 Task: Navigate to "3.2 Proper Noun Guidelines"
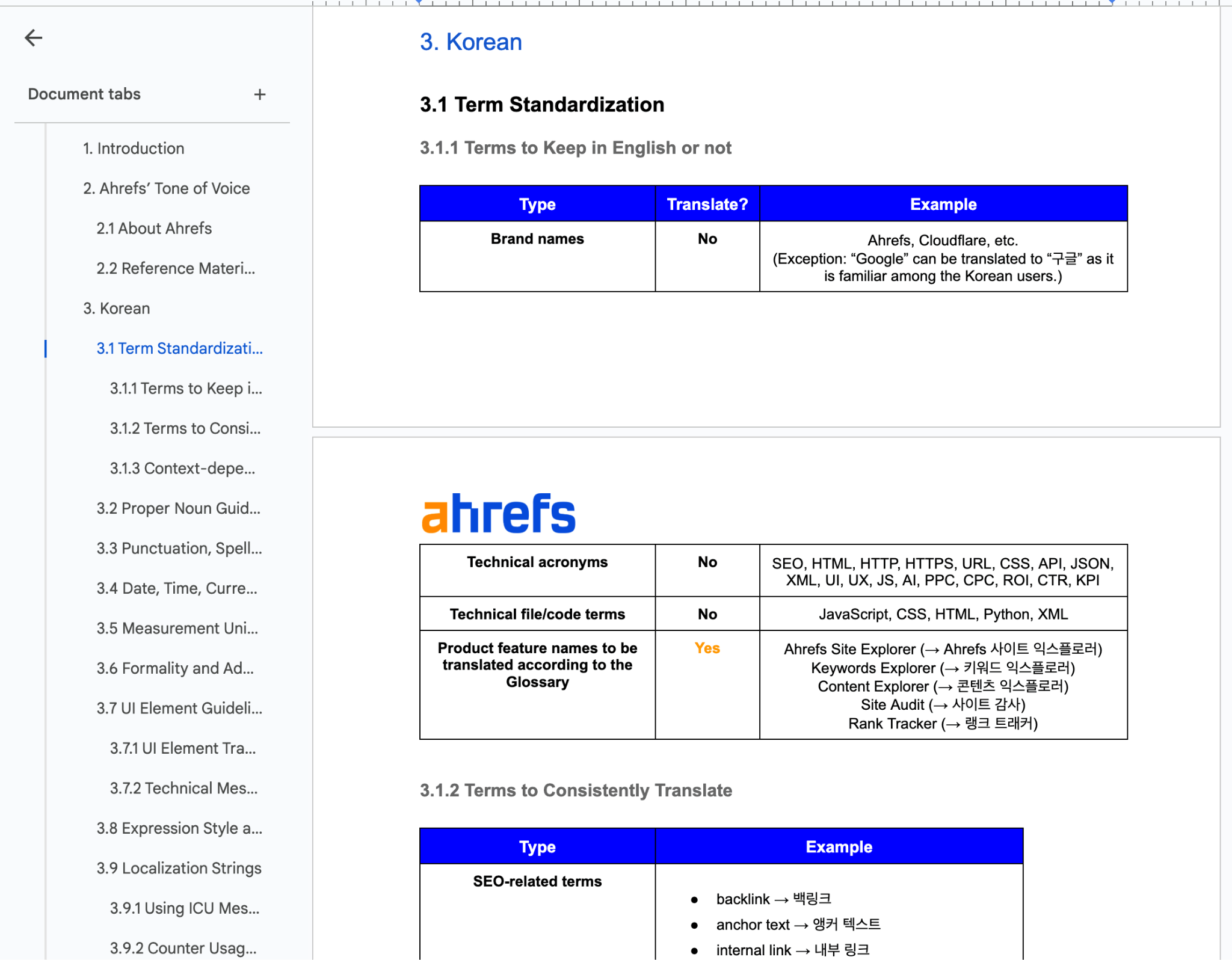click(x=179, y=508)
